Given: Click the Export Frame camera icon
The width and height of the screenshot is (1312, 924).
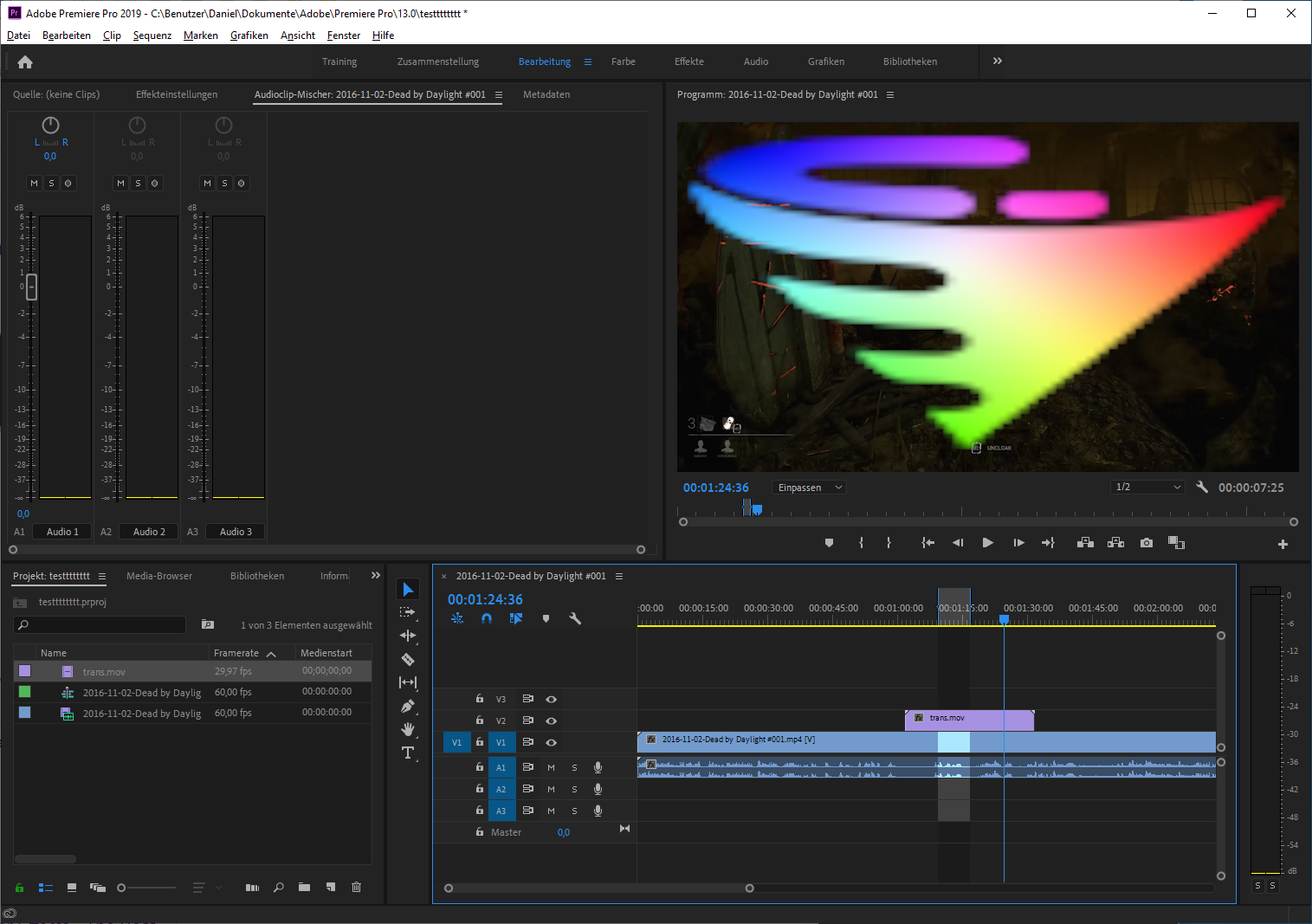Looking at the screenshot, I should 1147,543.
